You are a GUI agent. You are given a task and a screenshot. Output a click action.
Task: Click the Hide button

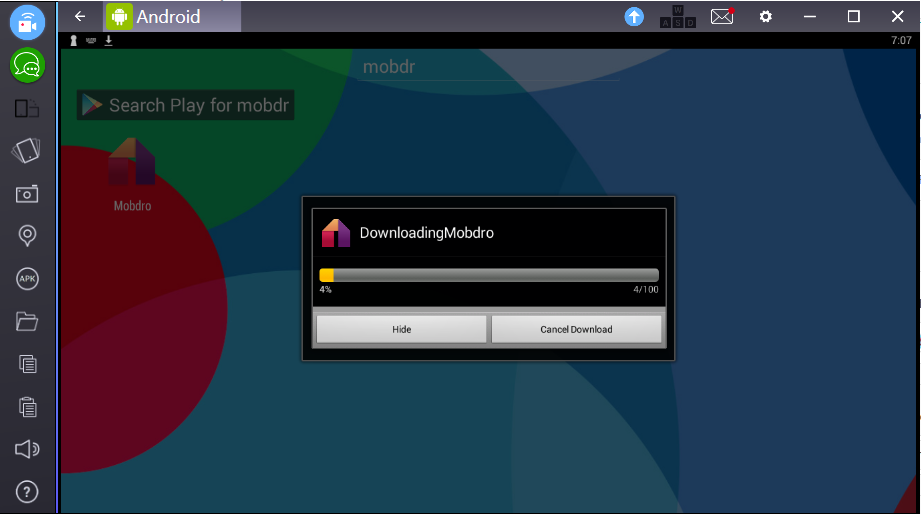(402, 329)
